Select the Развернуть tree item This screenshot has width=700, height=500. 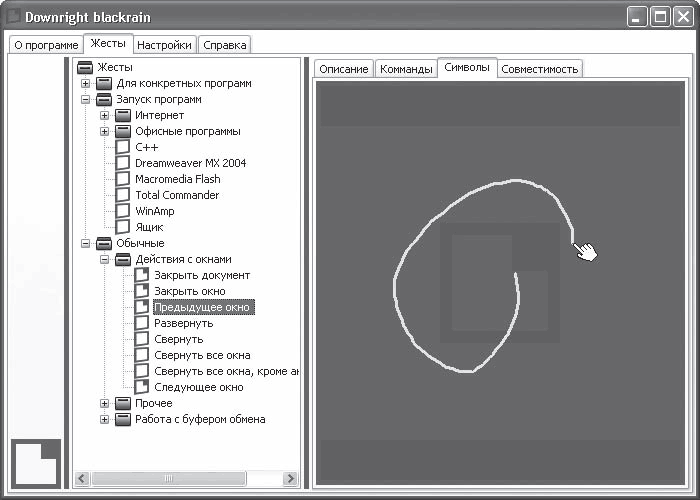click(183, 323)
